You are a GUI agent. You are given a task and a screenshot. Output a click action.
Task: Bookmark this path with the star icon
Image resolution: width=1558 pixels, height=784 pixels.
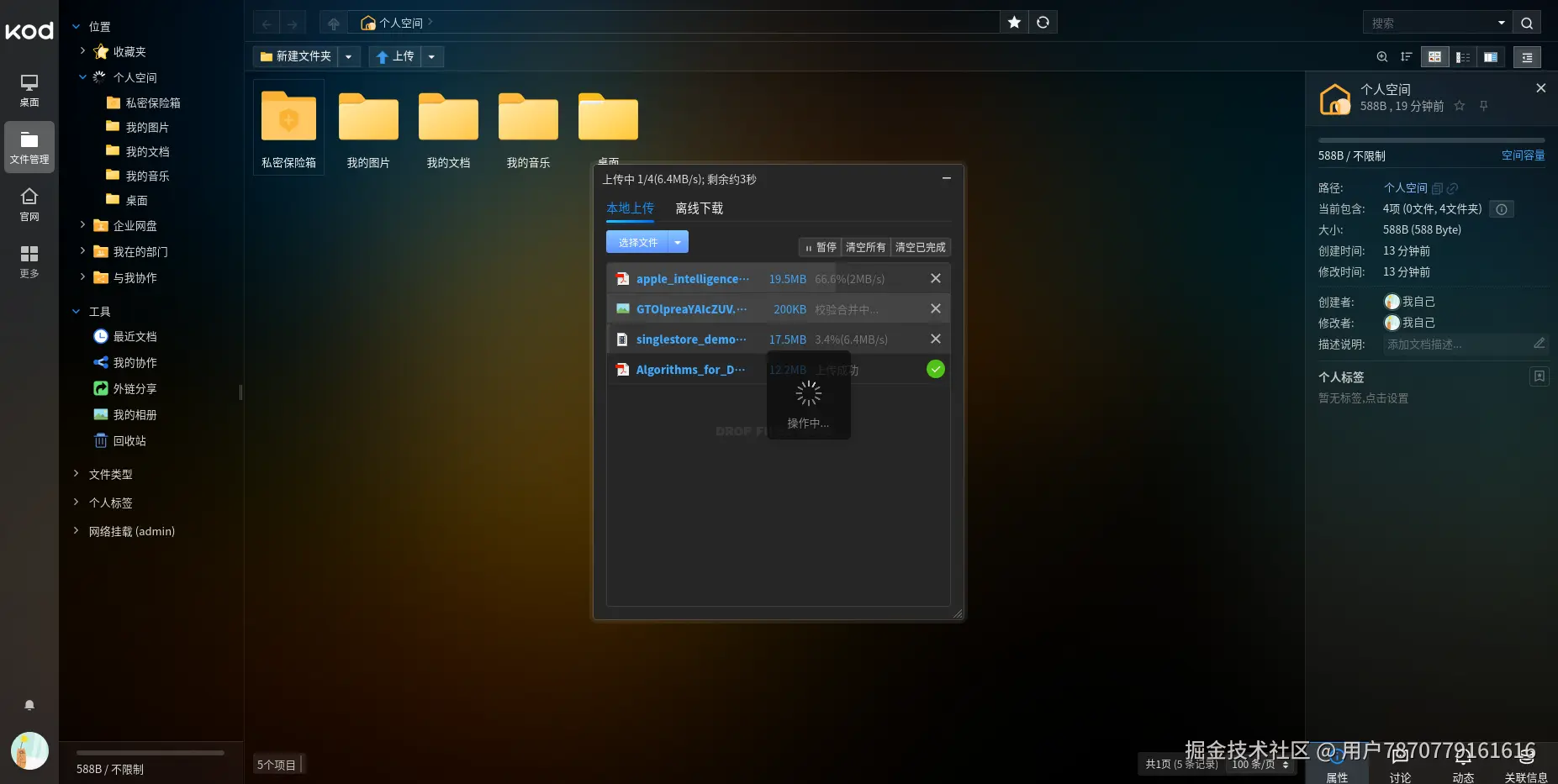[1014, 23]
